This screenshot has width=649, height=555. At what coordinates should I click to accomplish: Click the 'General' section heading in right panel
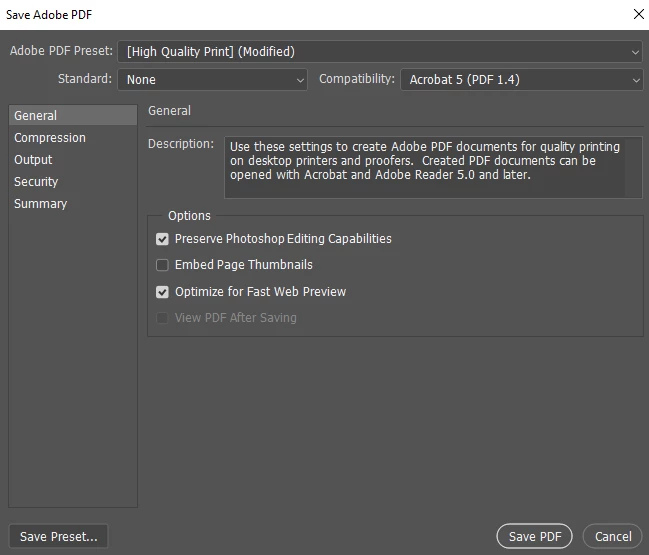(169, 111)
